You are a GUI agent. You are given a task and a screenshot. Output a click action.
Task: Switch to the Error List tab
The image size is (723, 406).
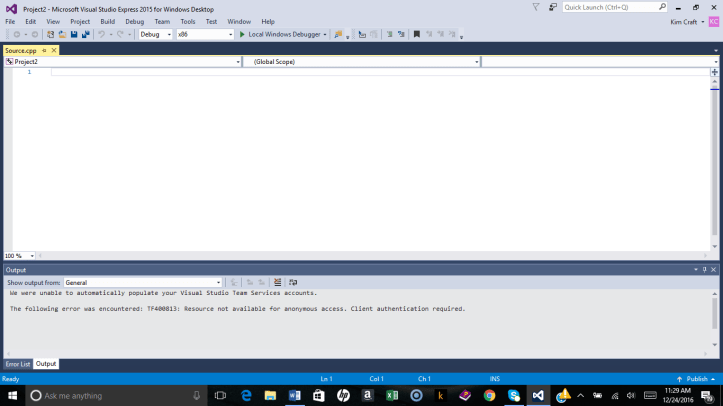click(x=17, y=364)
